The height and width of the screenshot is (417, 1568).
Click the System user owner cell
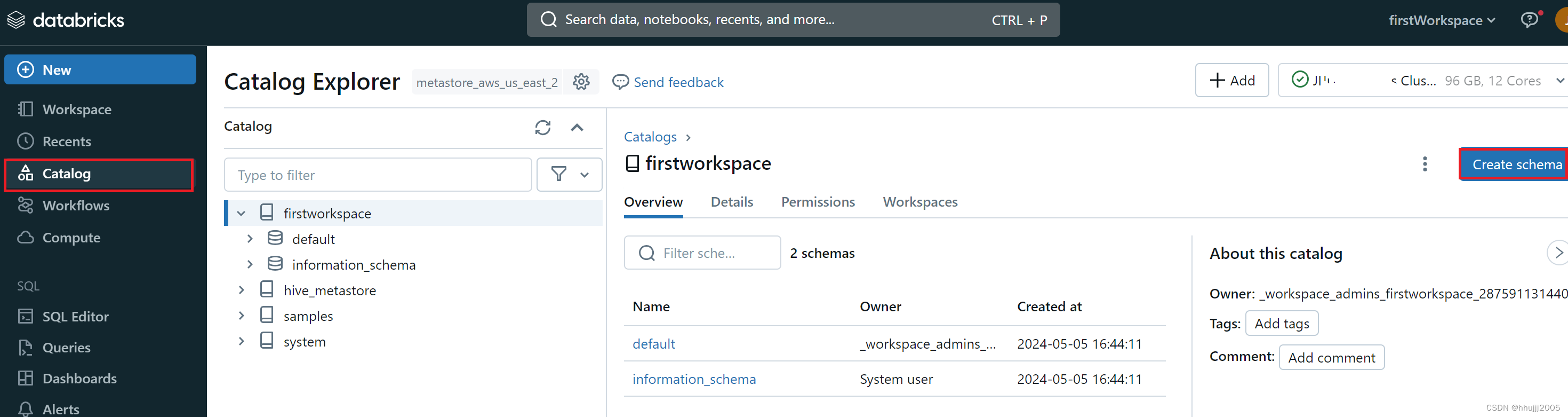896,379
